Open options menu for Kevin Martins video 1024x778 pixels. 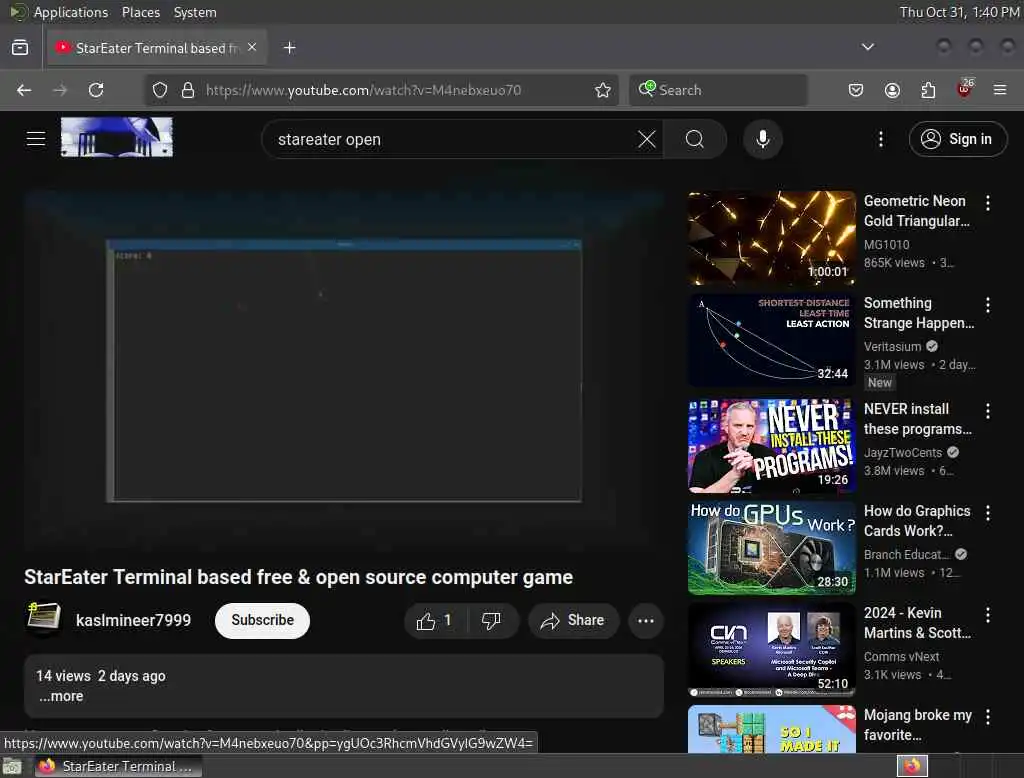[988, 615]
